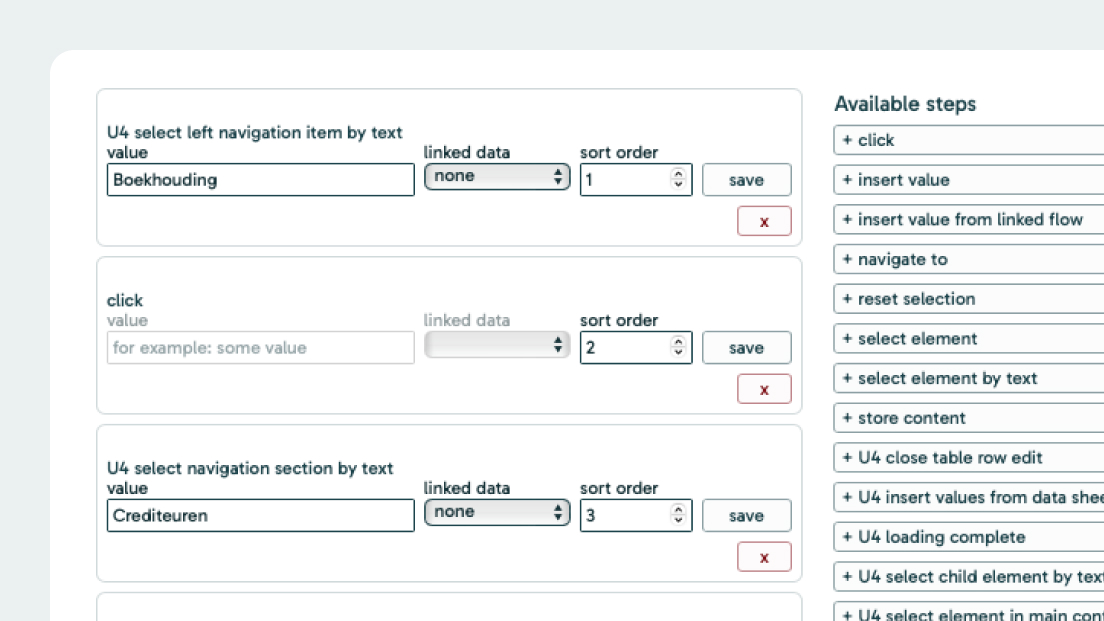The height and width of the screenshot is (621, 1104).
Task: Delete the Boekhouding step with red x
Action: point(764,221)
